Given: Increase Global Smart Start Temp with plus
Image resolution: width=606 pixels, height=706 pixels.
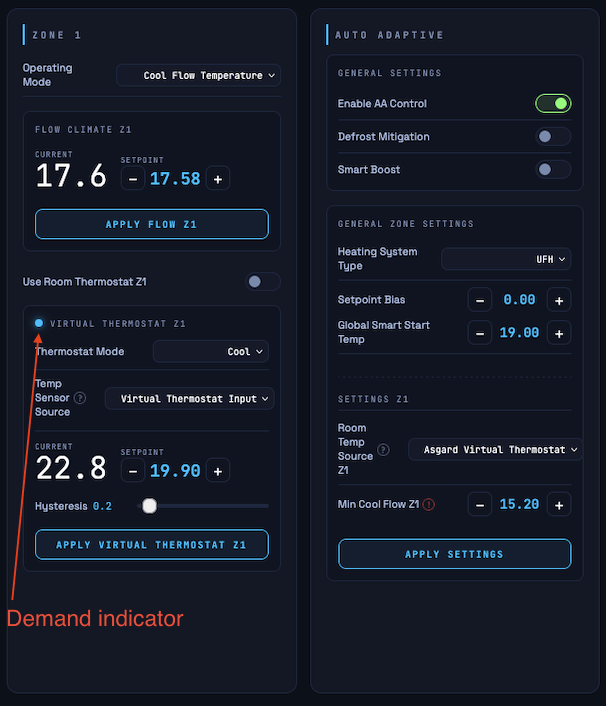Looking at the screenshot, I should coord(559,333).
